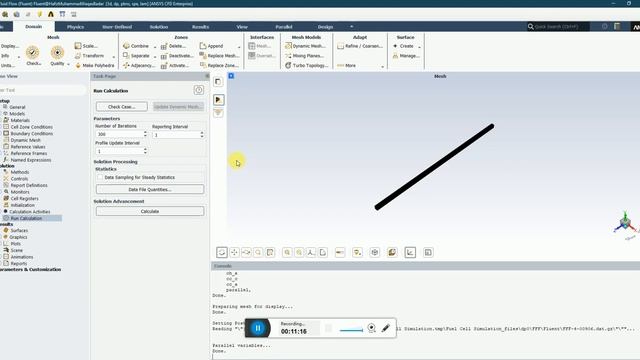Click Make Polyhedra

pos(95,65)
